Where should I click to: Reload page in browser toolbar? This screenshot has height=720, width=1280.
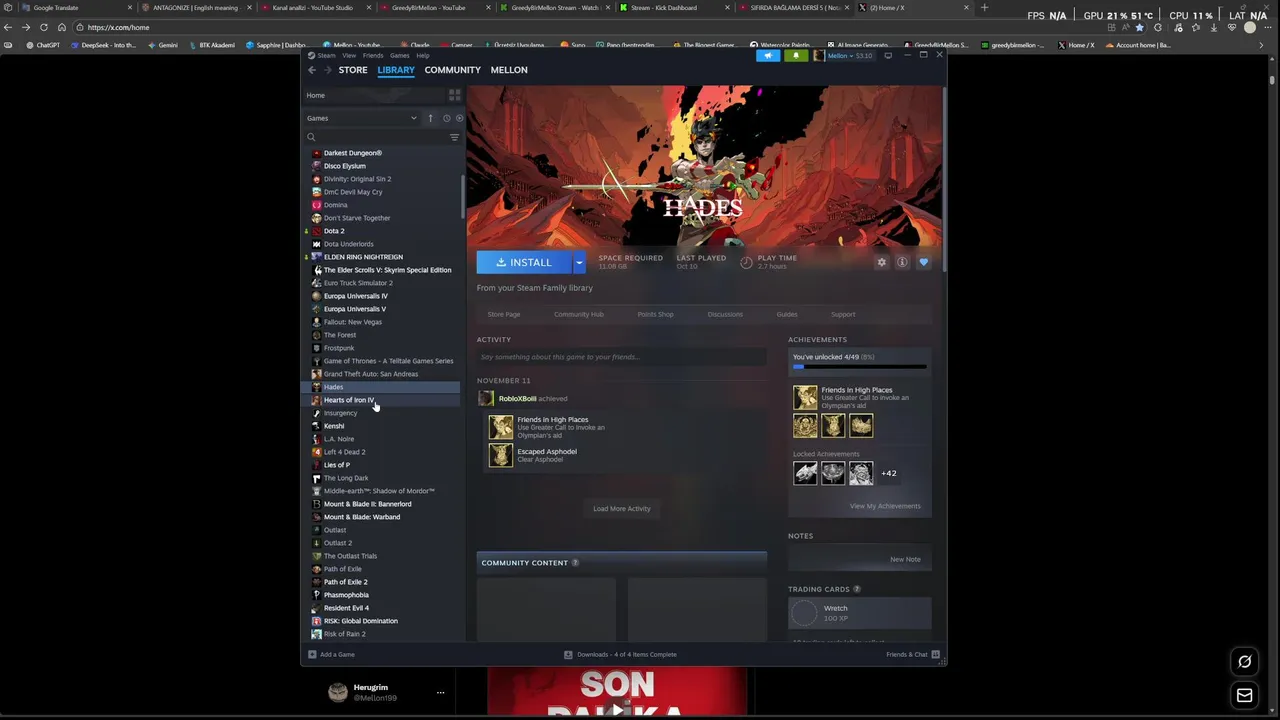click(x=43, y=27)
